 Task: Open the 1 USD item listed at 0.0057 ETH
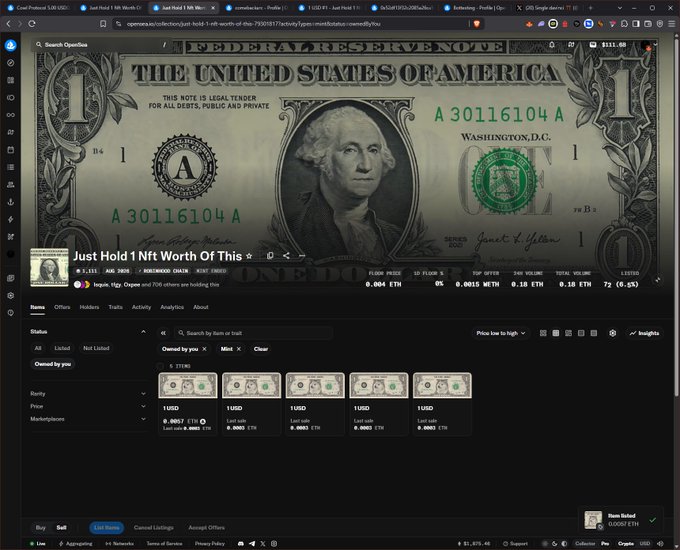pyautogui.click(x=188, y=404)
